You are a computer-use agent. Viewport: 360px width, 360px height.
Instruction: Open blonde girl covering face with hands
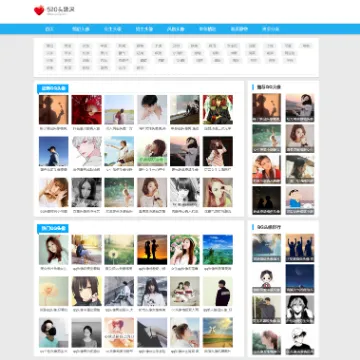tap(53, 192)
